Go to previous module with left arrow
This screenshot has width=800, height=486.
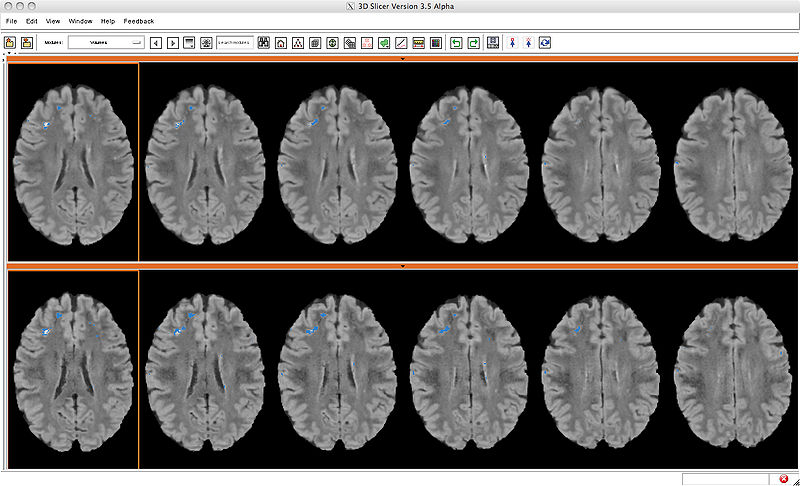[155, 43]
